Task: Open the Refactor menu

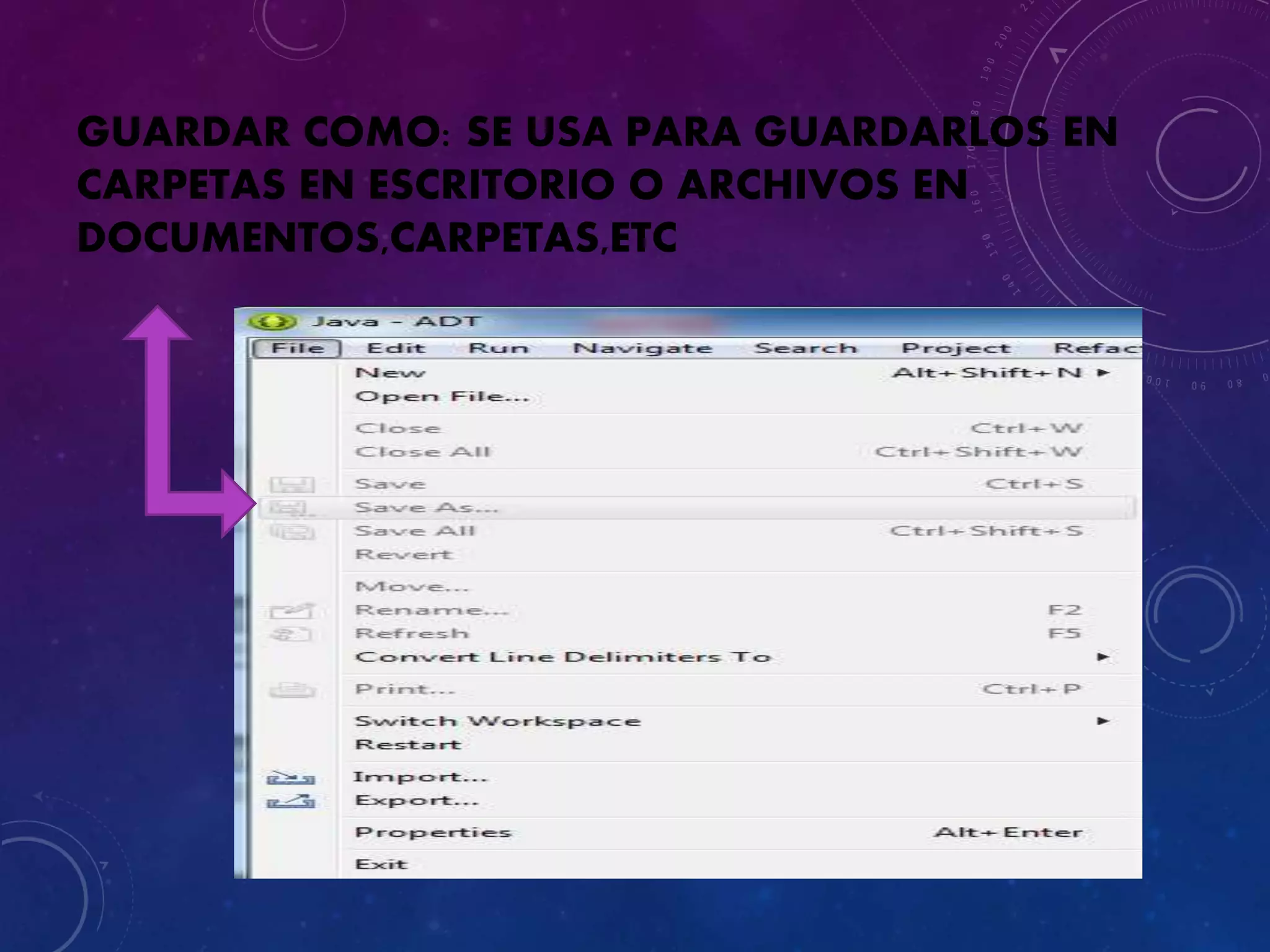Action: coord(1098,348)
